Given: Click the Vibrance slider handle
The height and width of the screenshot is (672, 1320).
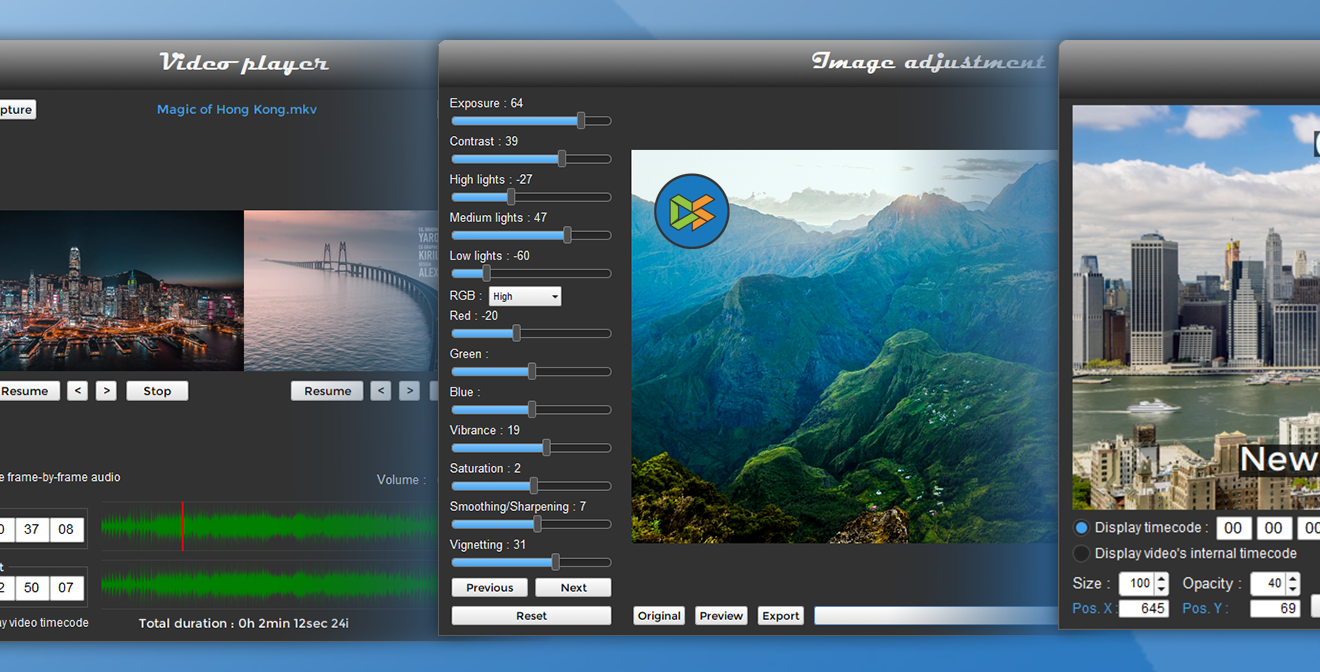Looking at the screenshot, I should coord(546,447).
